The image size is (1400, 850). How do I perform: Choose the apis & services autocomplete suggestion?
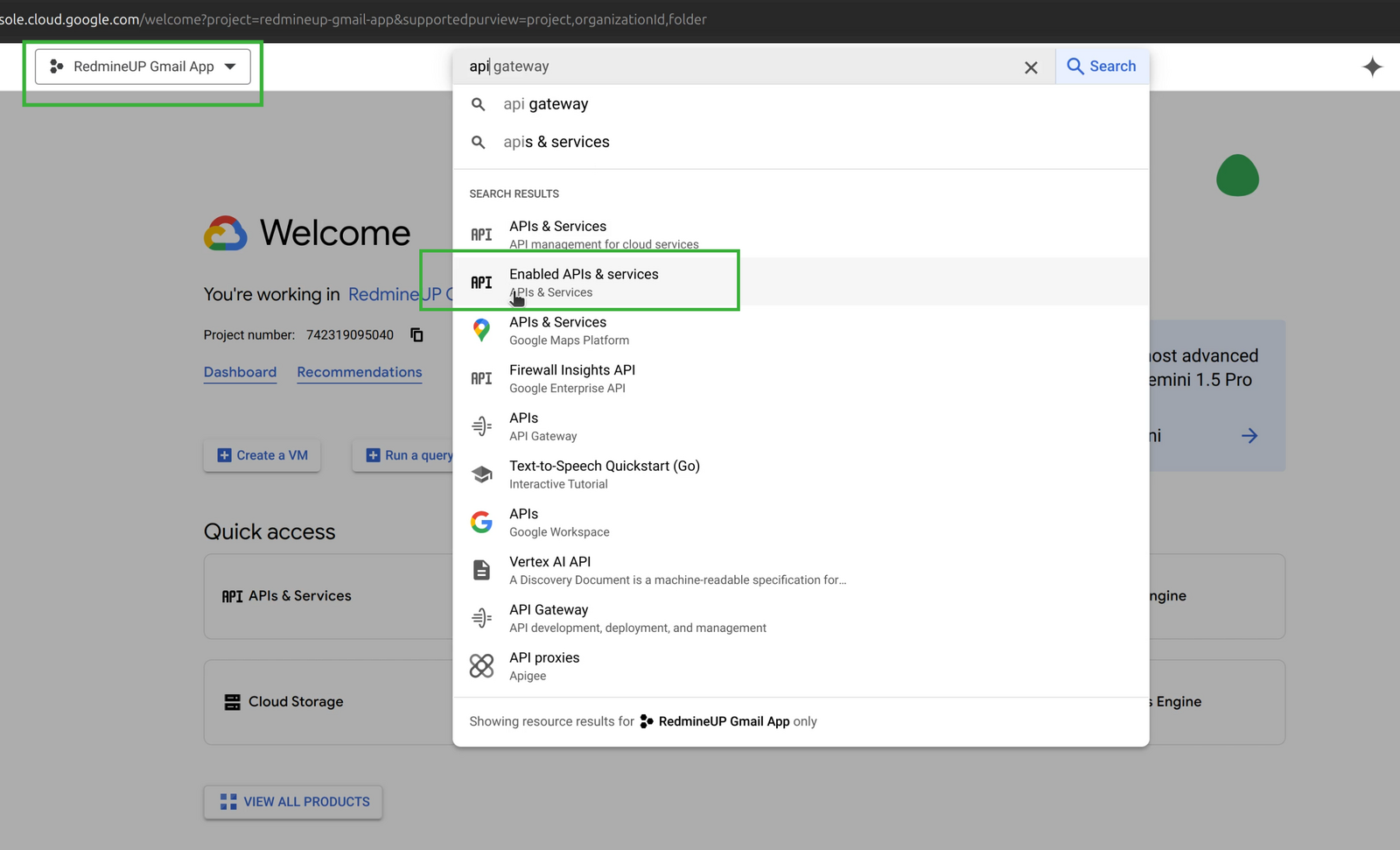click(x=556, y=141)
